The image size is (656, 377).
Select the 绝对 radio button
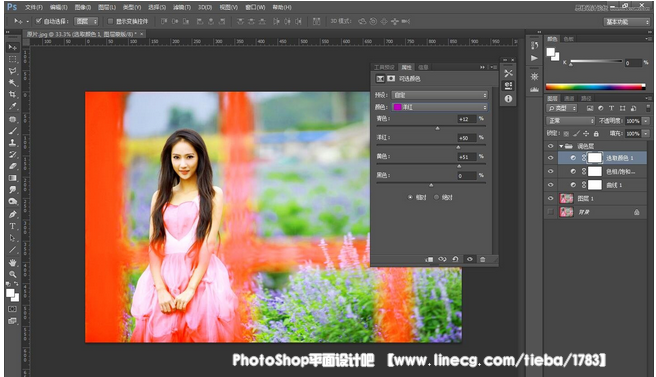(x=436, y=197)
